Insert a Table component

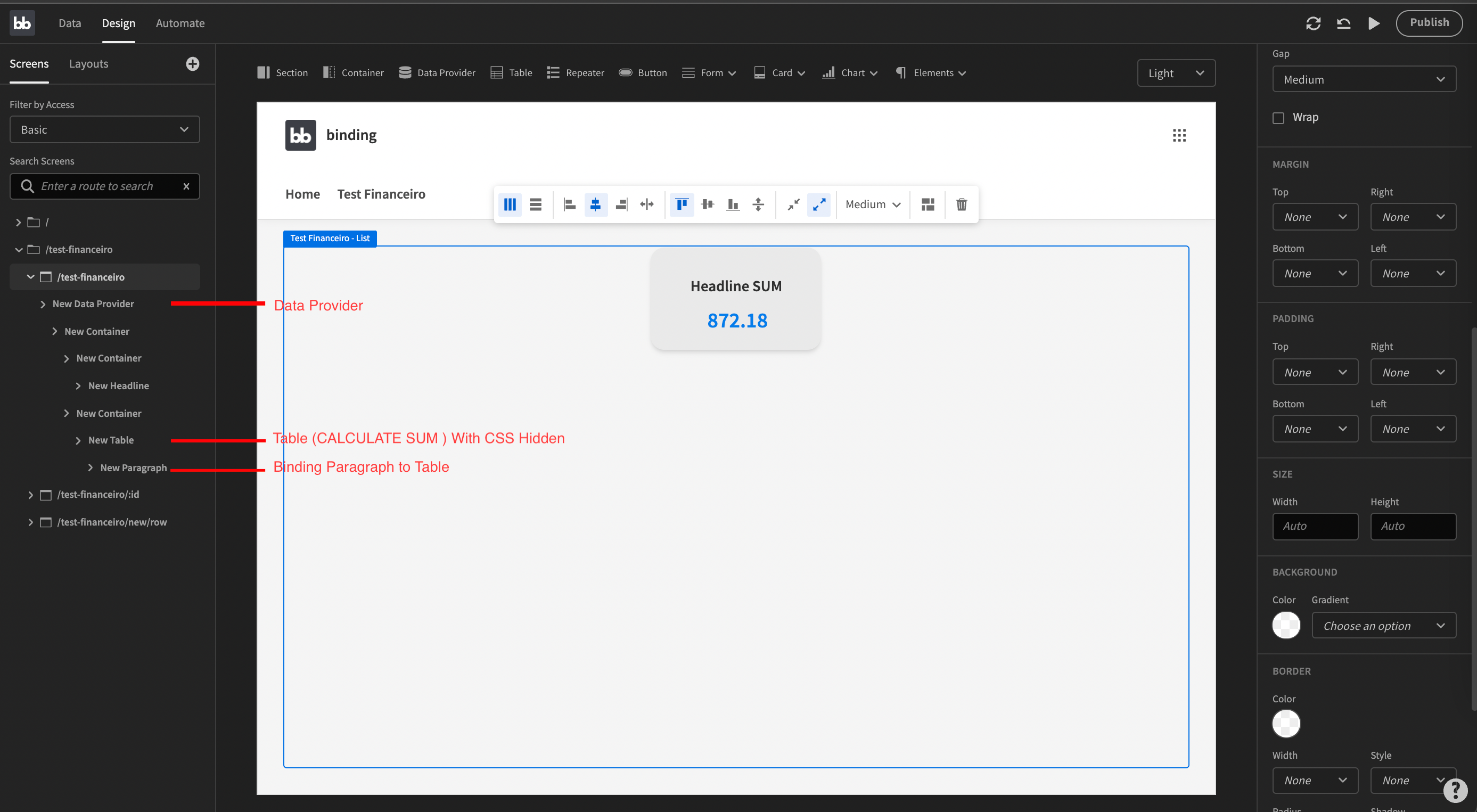[x=511, y=72]
